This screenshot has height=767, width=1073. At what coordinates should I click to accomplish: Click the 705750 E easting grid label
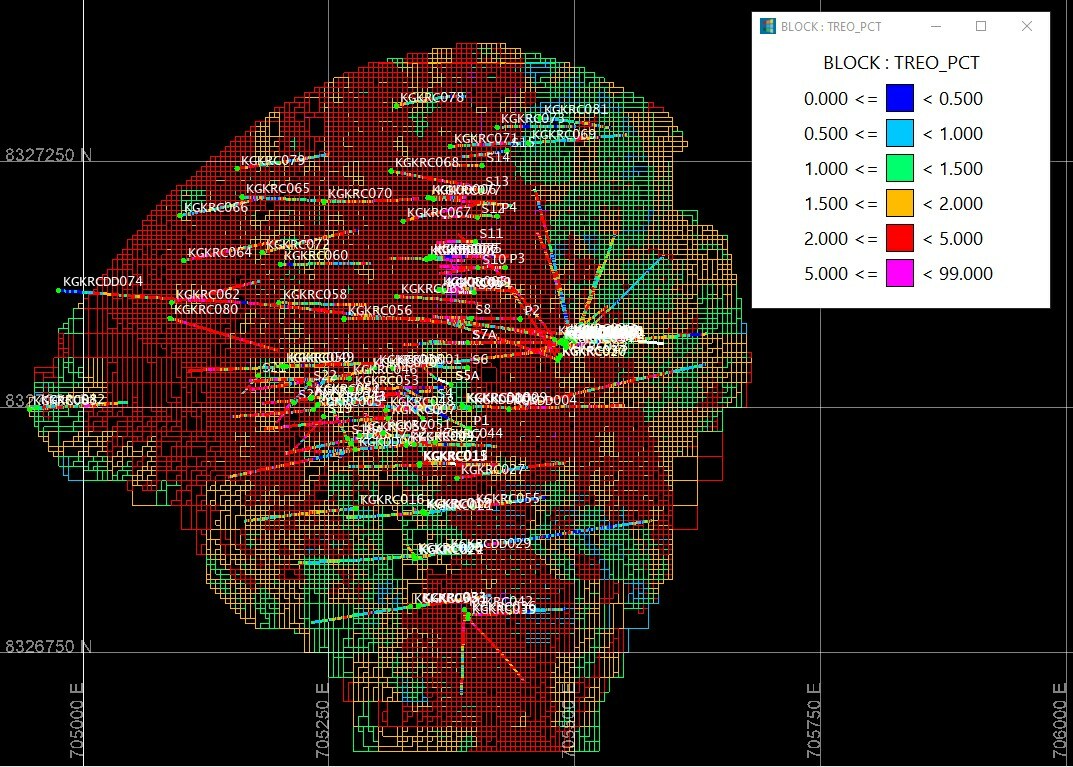pos(813,722)
